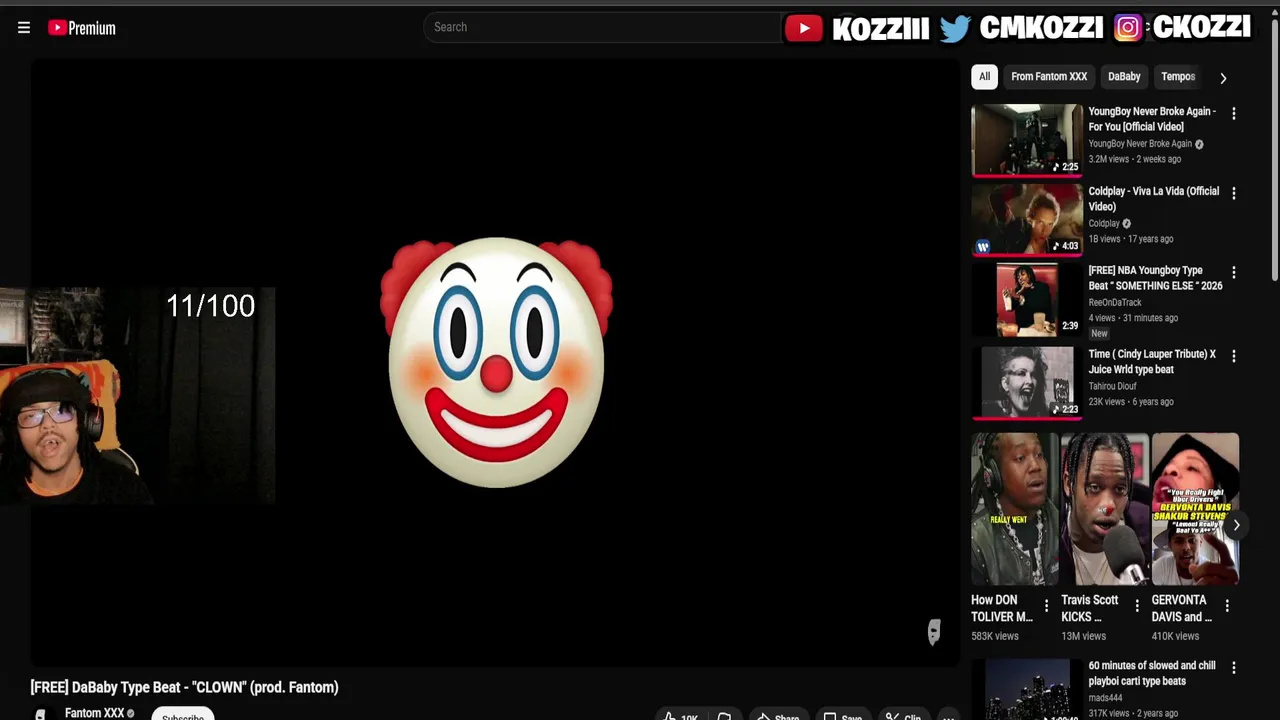This screenshot has width=1280, height=720.
Task: Subscribe to Fantom XXX
Action: click(x=183, y=715)
